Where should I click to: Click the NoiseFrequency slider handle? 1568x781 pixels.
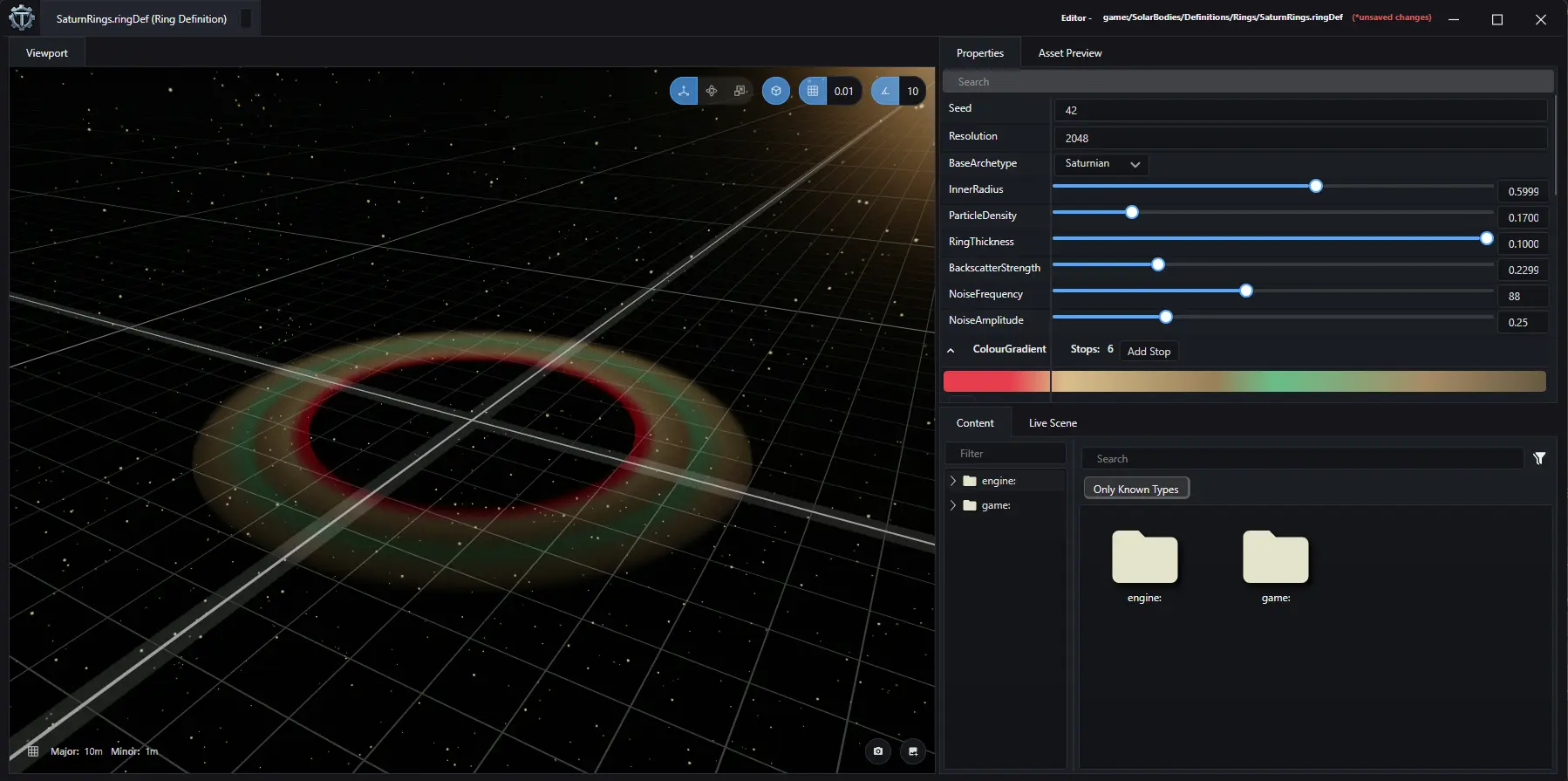1246,291
